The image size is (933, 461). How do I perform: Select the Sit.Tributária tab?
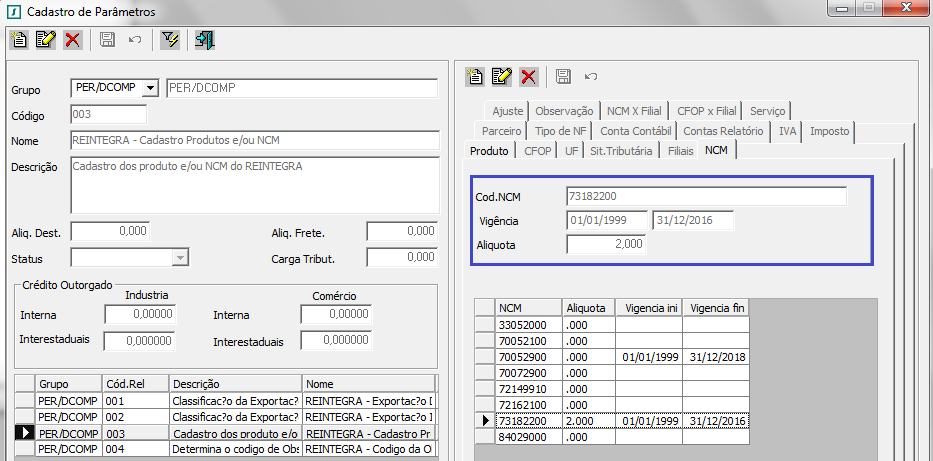[621, 151]
